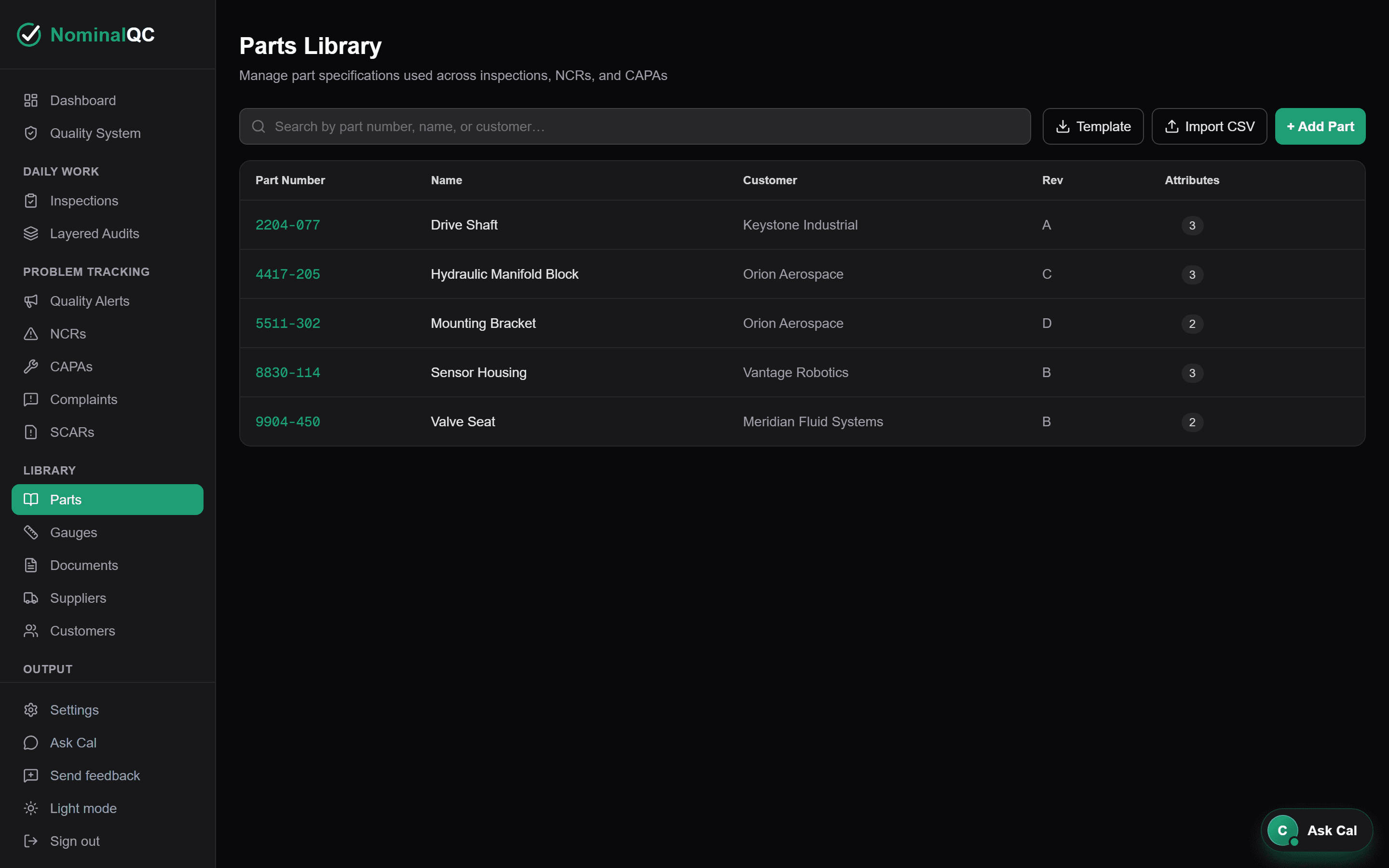Click Keystone Industrial customer cell
This screenshot has width=1389, height=868.
click(800, 225)
